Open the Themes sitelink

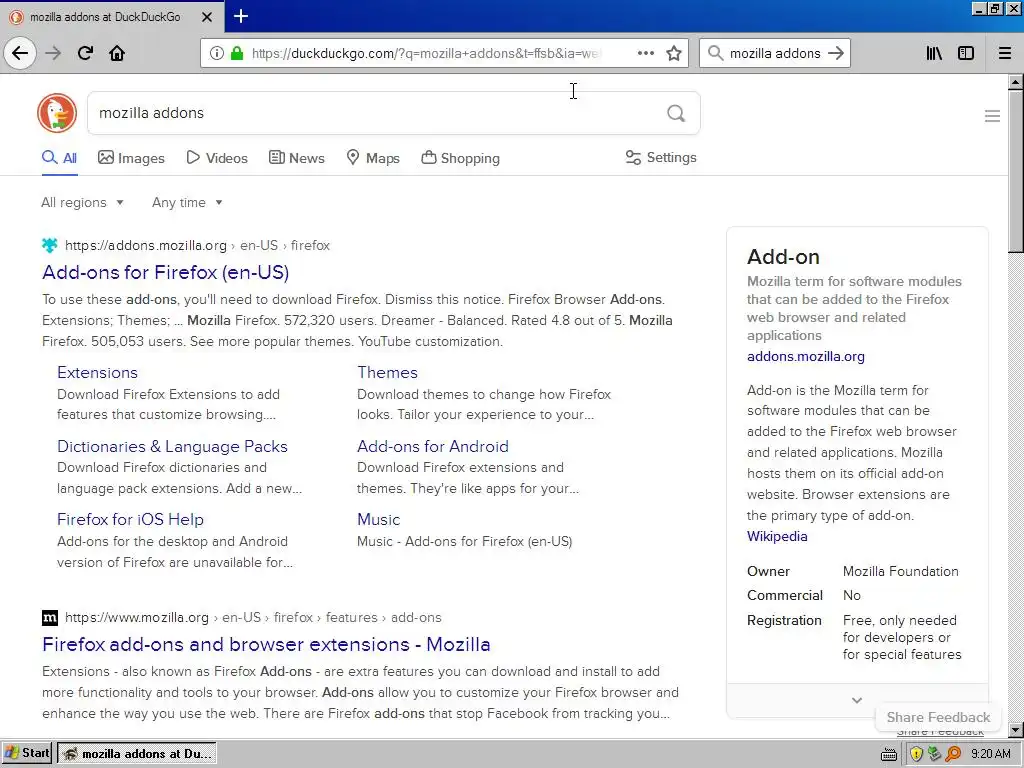tap(387, 372)
